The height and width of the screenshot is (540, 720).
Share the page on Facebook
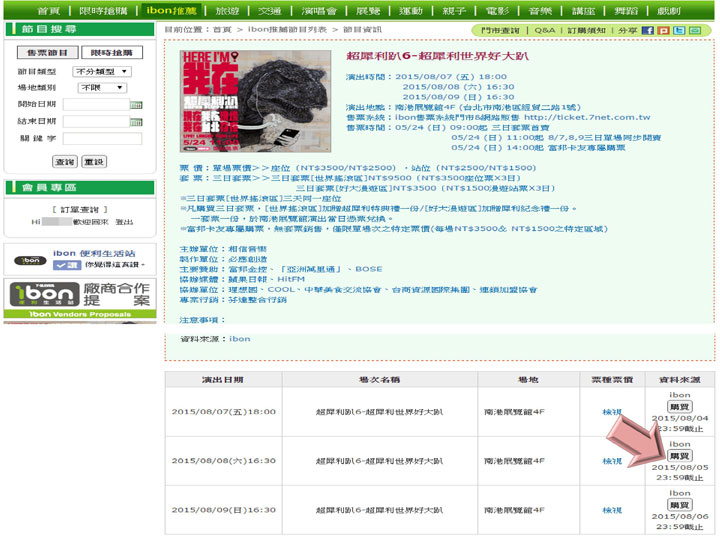(648, 31)
